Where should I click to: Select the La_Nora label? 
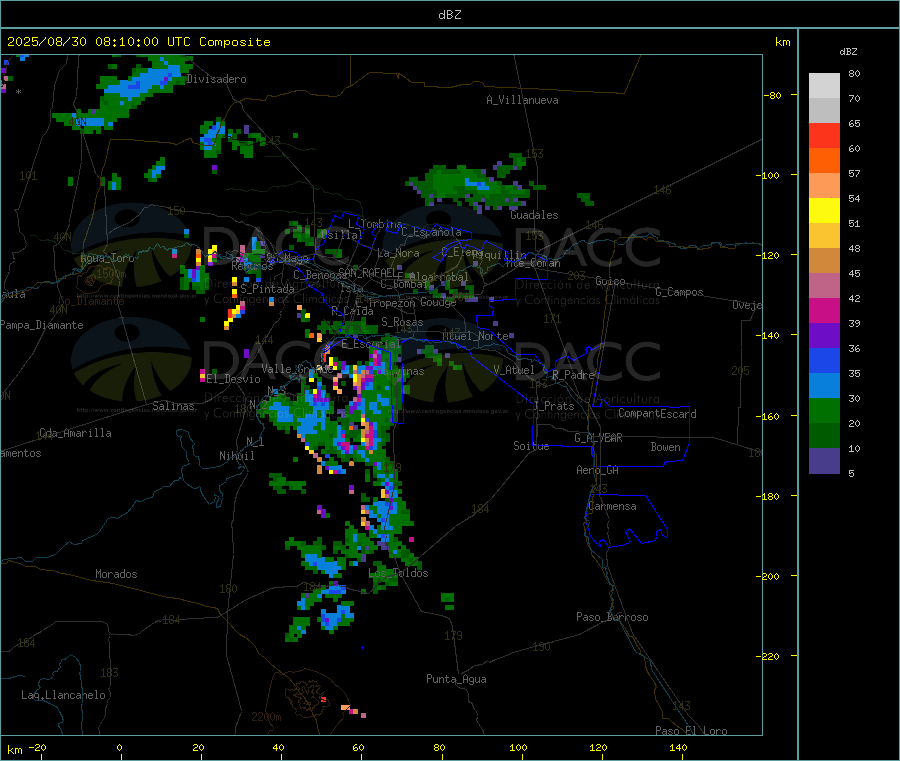[398, 253]
